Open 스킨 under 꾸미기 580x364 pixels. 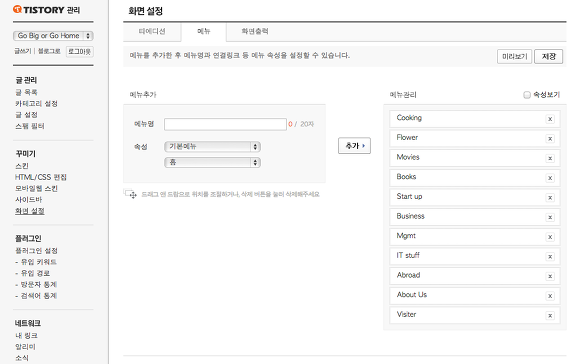pyautogui.click(x=22, y=166)
